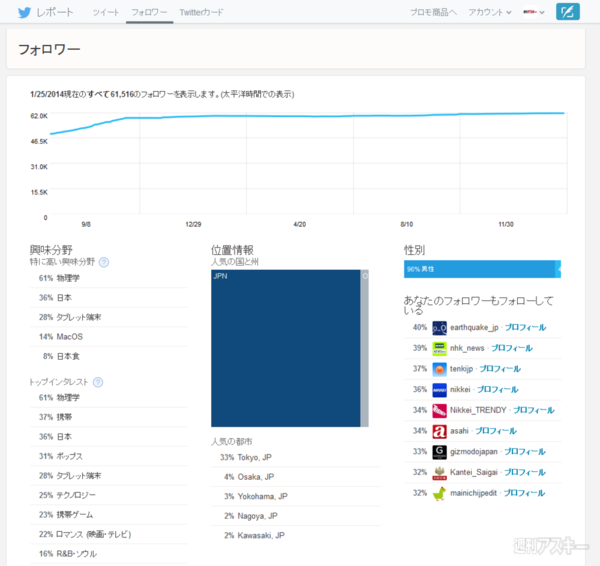The height and width of the screenshot is (566, 600).
Task: Click the 62.0K y-axis label
Action: [x=39, y=116]
